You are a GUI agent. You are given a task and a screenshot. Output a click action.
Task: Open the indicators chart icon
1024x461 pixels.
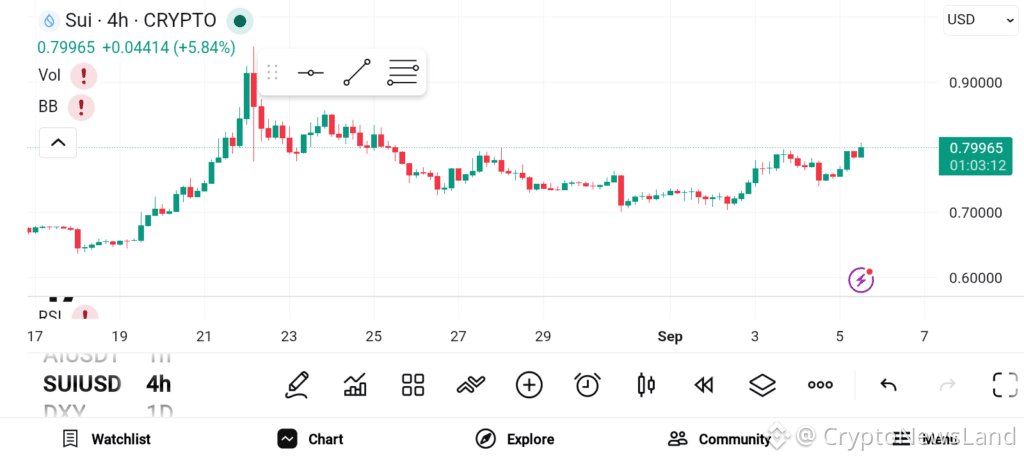coord(355,385)
